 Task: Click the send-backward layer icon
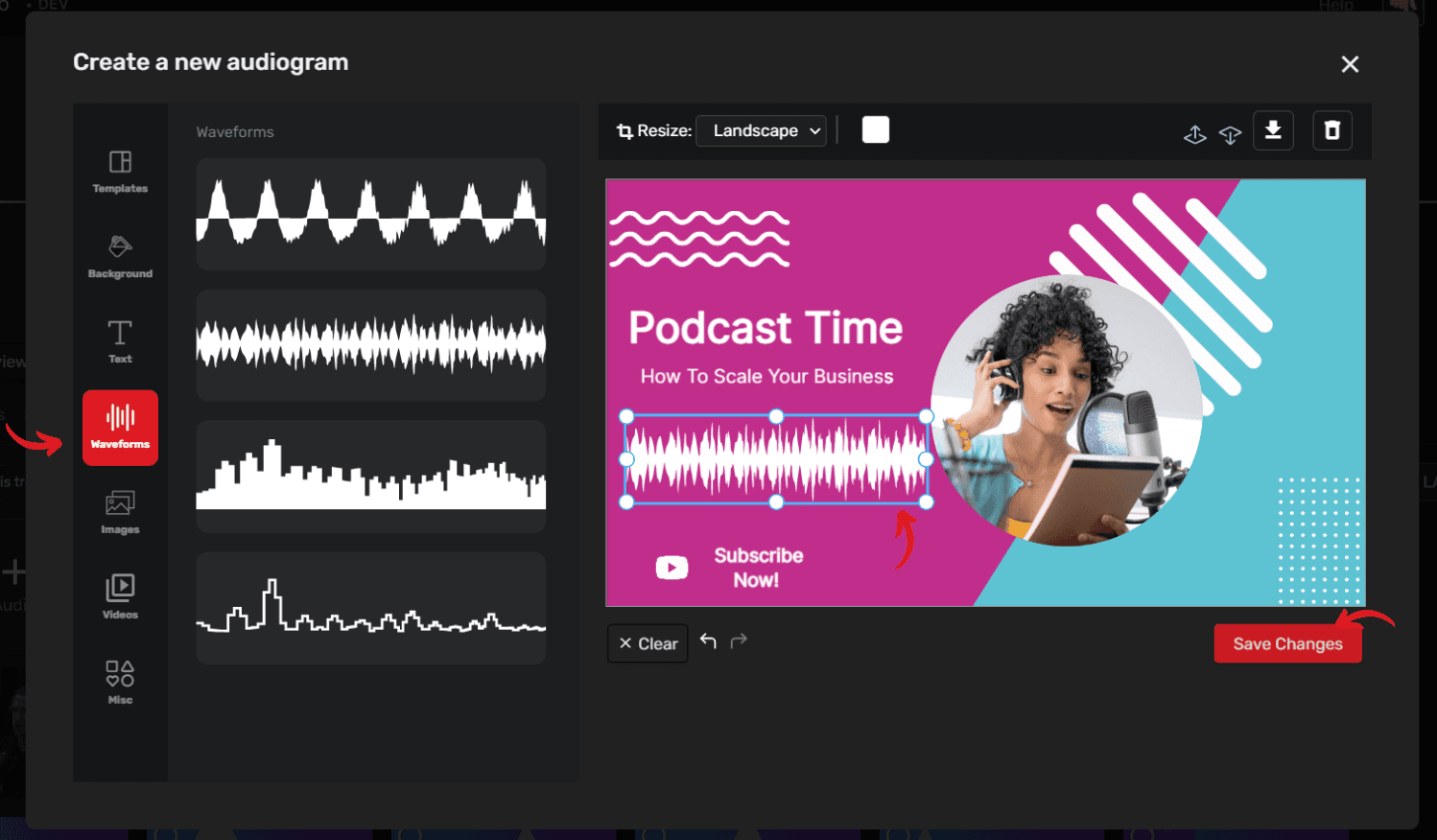pyautogui.click(x=1231, y=135)
